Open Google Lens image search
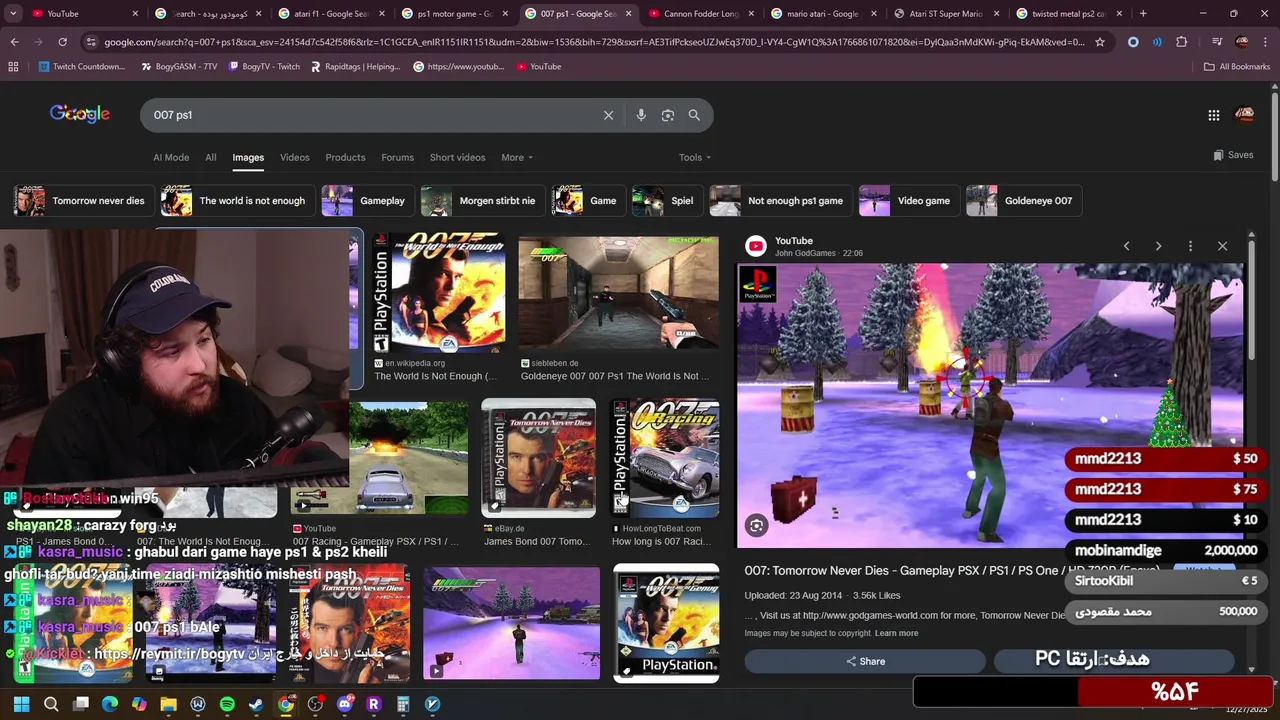This screenshot has width=1280, height=720. click(x=668, y=115)
